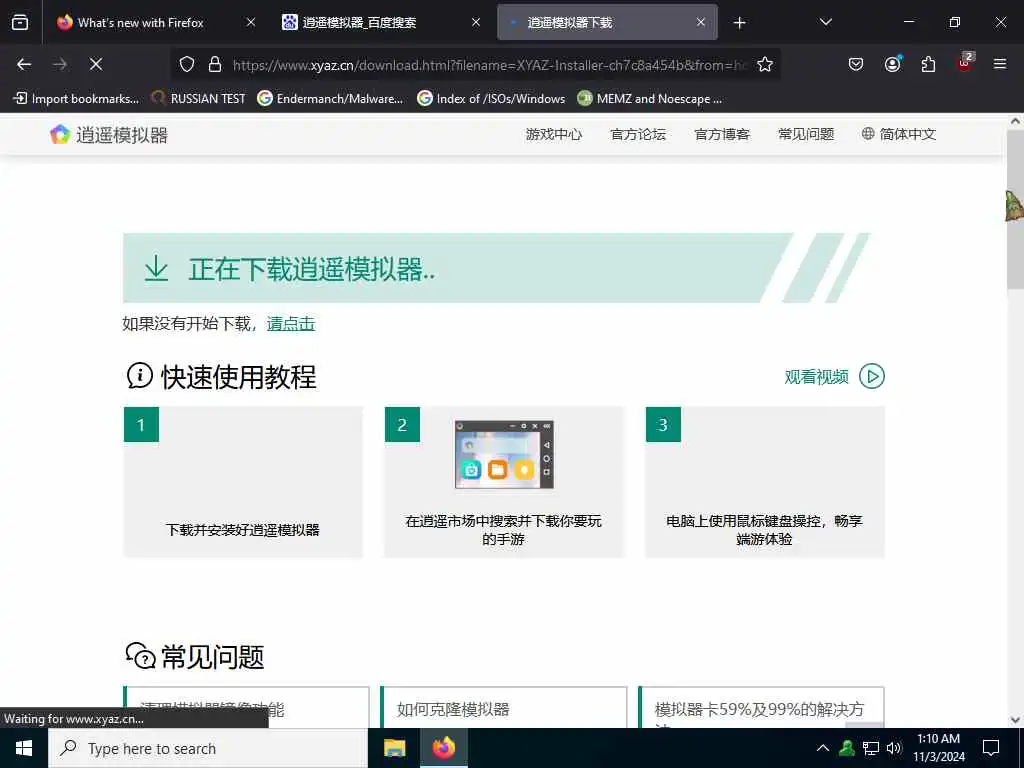Open 游戏中心 navigation item
Viewport: 1024px width, 768px height.
(554, 135)
